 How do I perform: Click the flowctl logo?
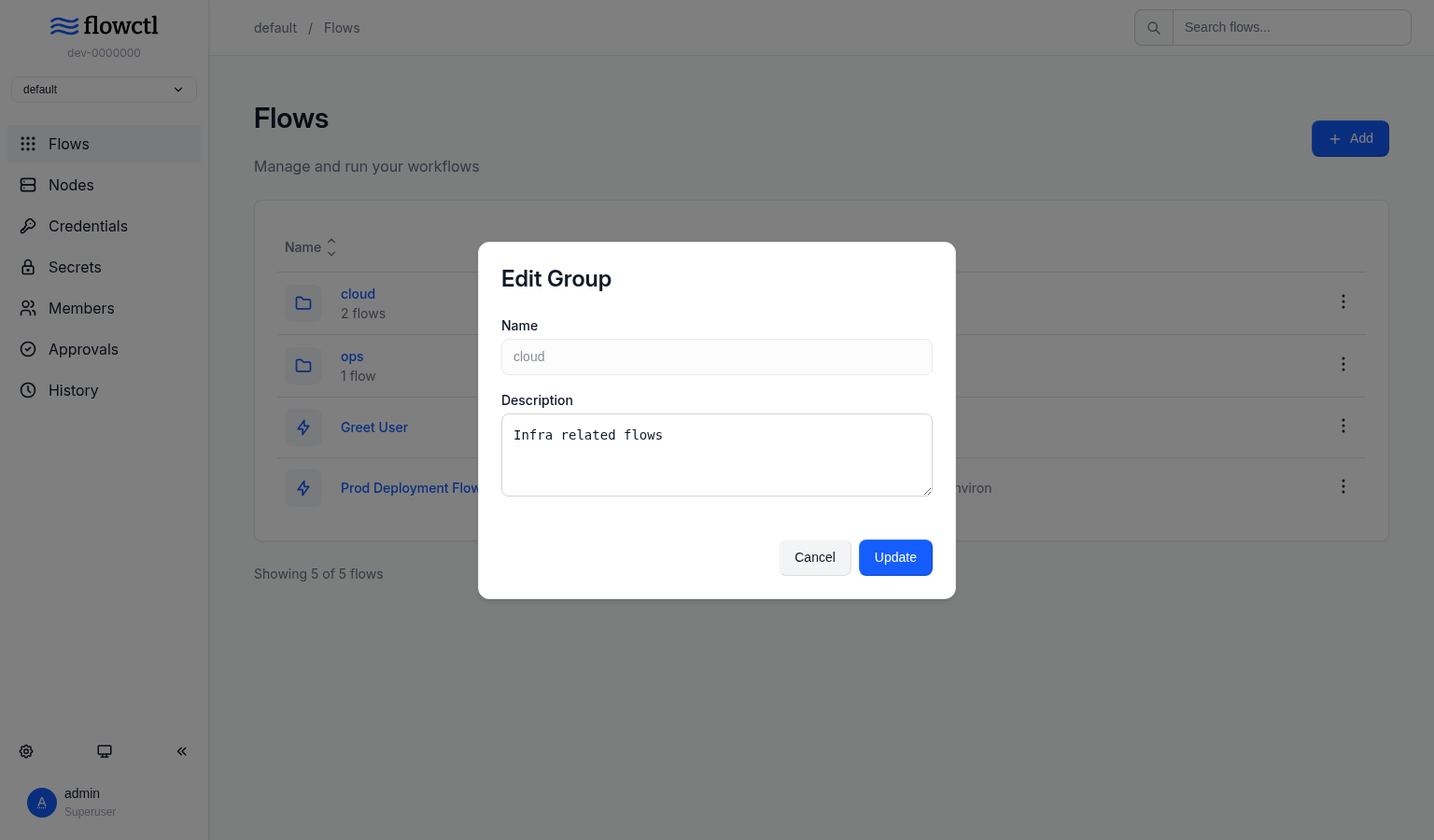point(104,26)
